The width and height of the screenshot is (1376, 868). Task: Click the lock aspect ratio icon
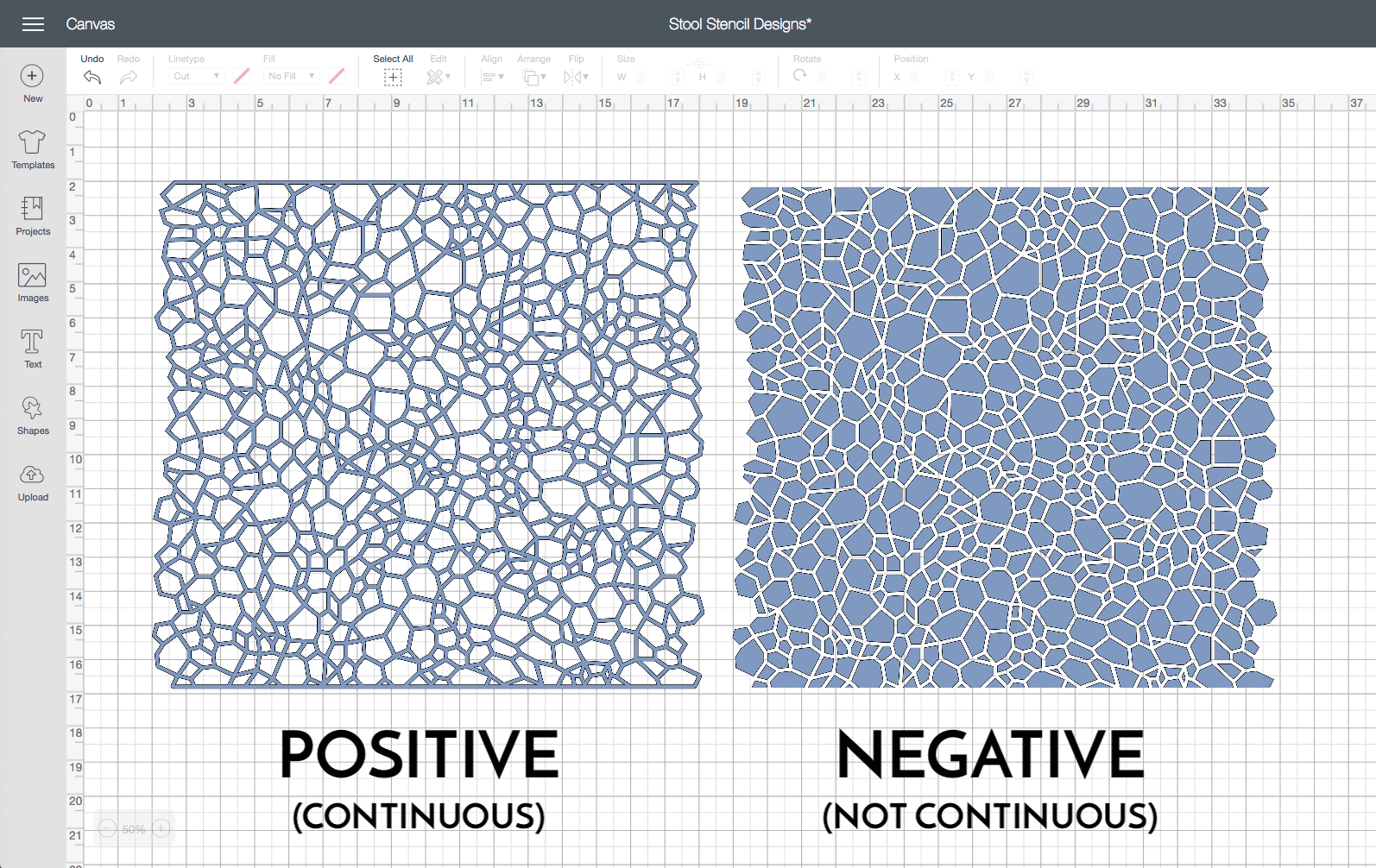(x=699, y=64)
